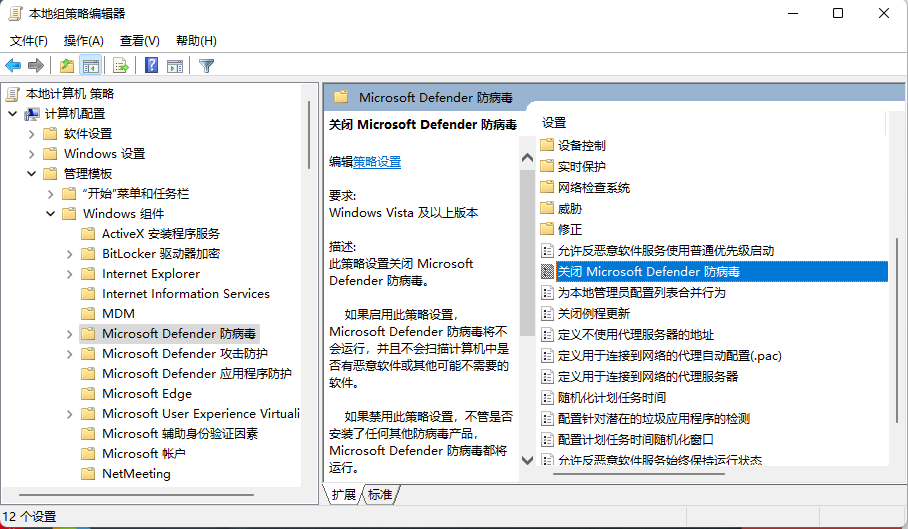The width and height of the screenshot is (908, 529).
Task: Select Microsoft 帐户 tree item
Action: [144, 454]
